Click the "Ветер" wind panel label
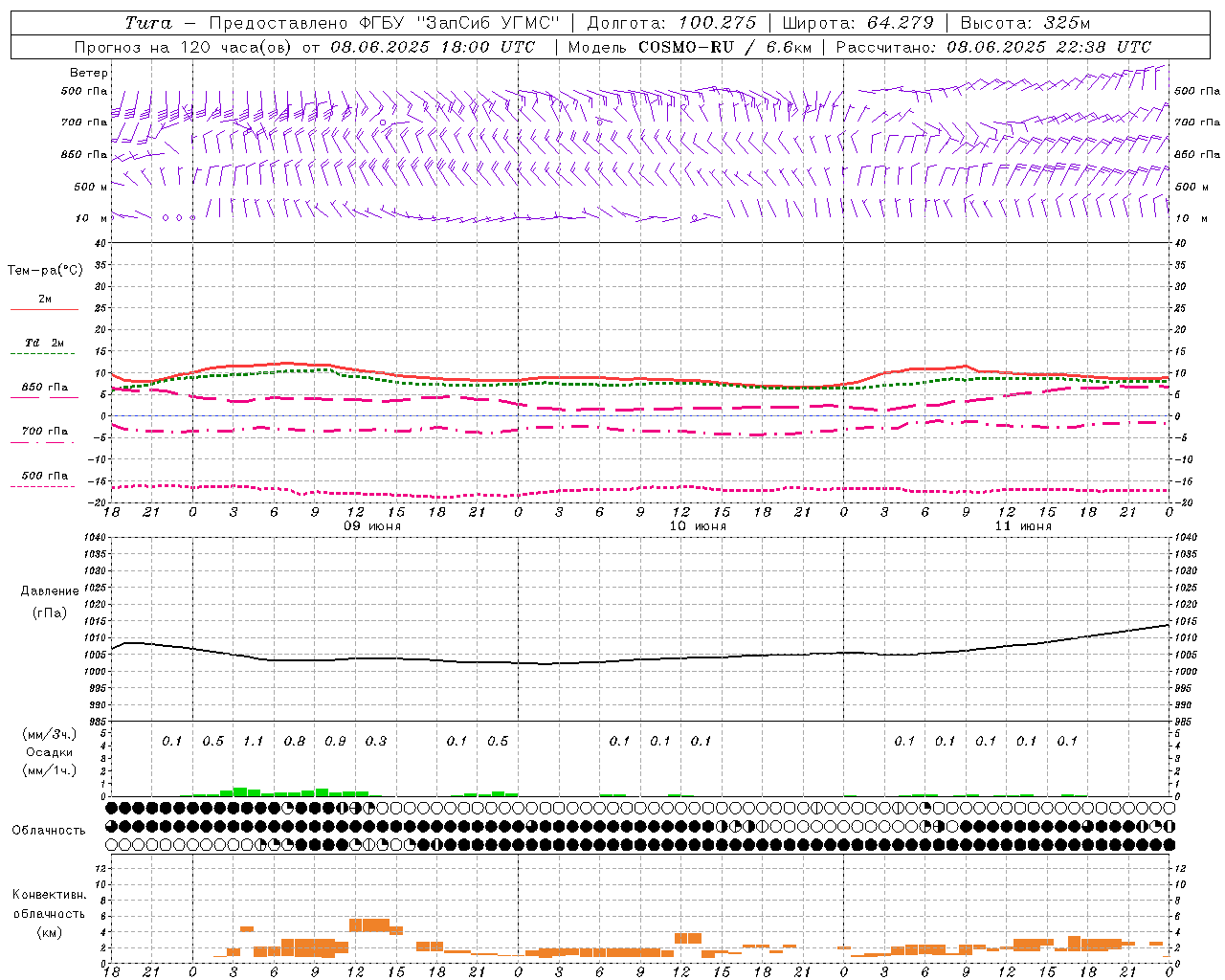The width and height of the screenshot is (1225, 980). (88, 73)
